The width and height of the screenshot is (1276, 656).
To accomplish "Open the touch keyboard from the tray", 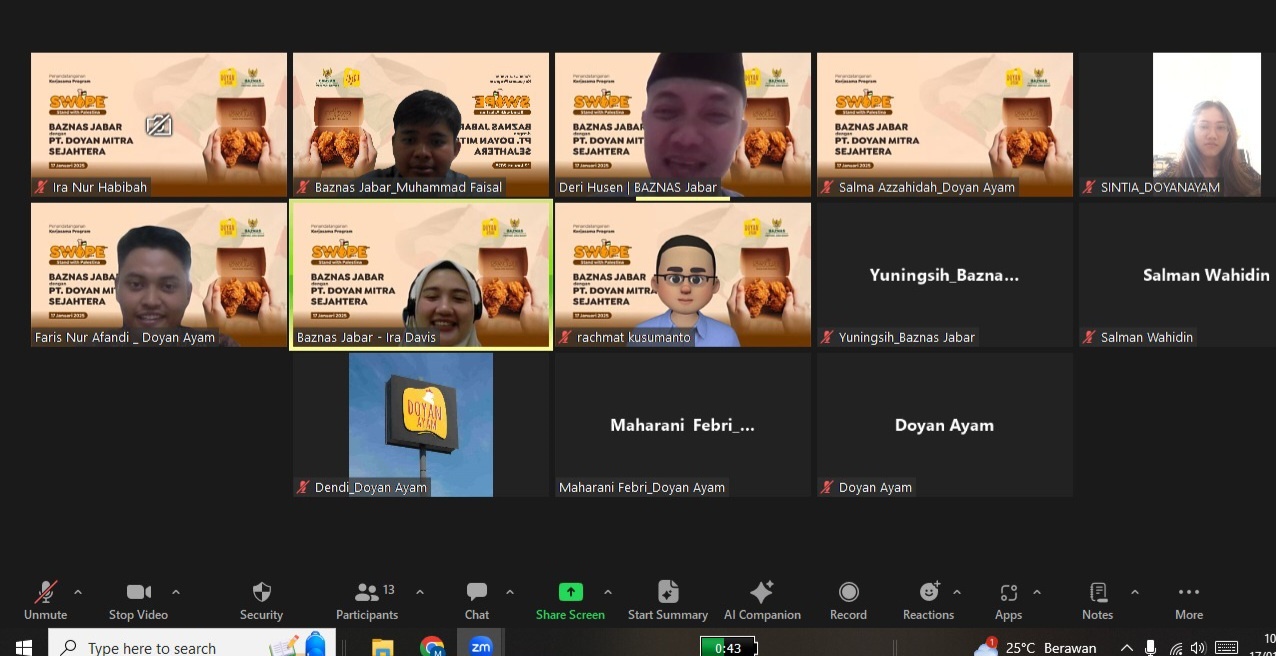I will (1227, 648).
